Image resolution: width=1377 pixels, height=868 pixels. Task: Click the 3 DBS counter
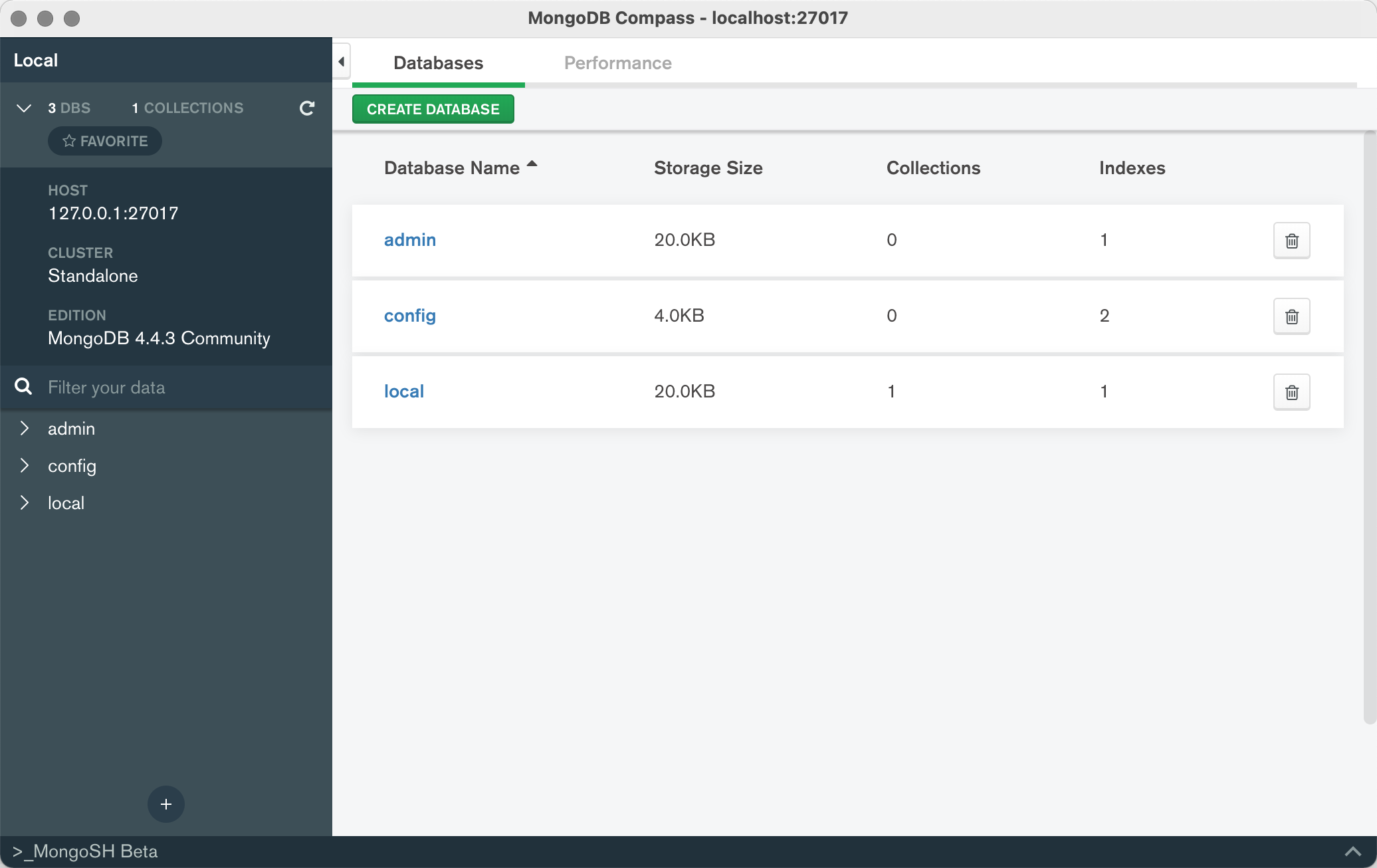click(x=69, y=108)
